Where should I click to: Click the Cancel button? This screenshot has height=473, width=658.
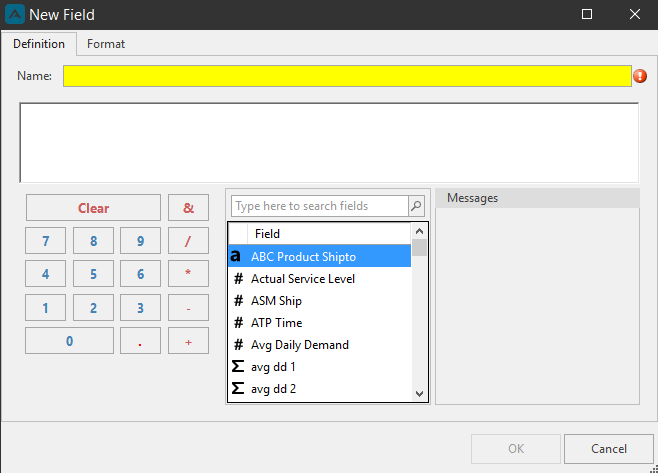[608, 449]
